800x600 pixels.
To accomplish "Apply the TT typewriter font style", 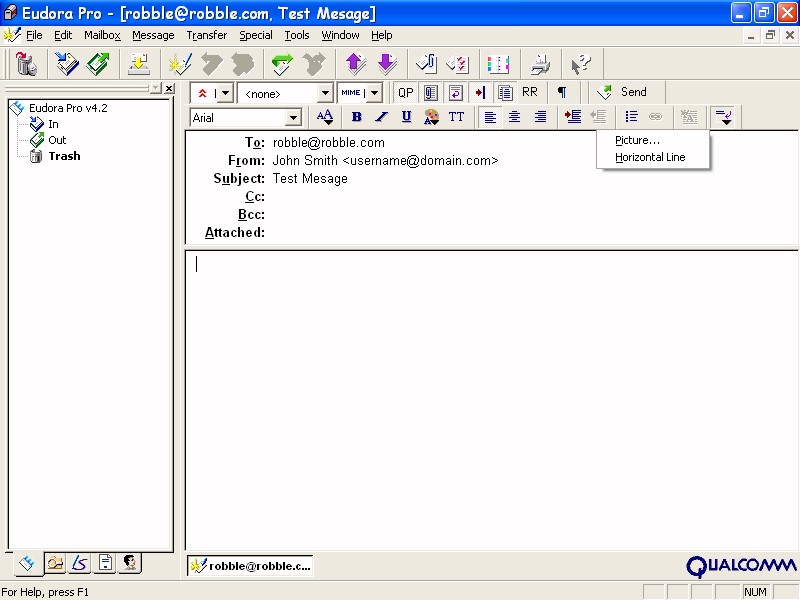I will [456, 117].
